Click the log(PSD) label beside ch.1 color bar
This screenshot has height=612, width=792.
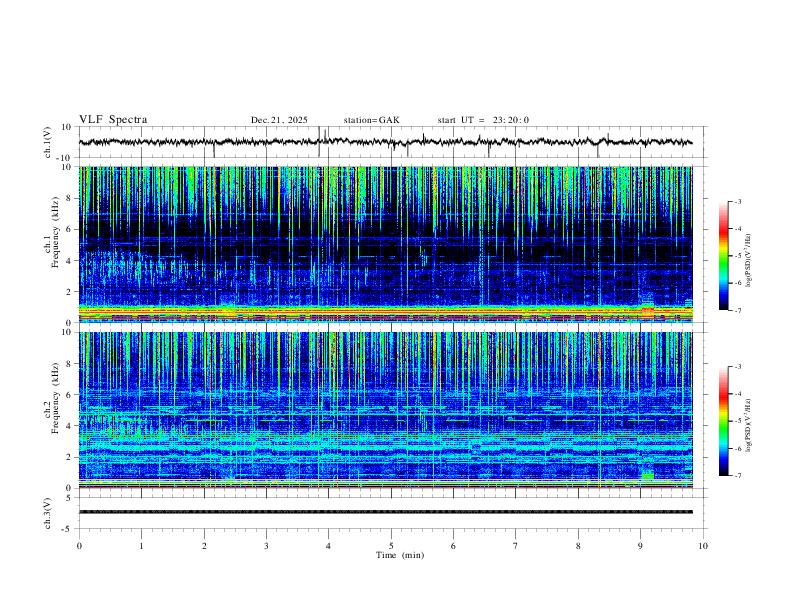point(748,261)
